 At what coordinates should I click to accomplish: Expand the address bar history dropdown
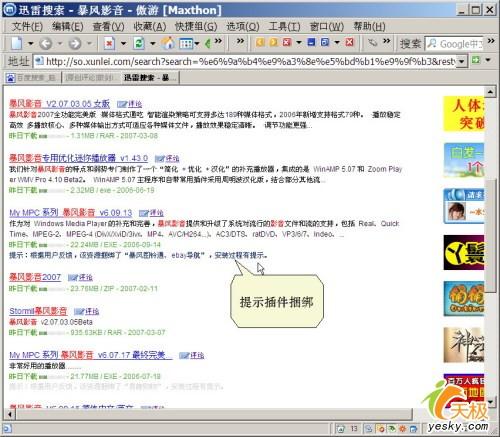click(461, 62)
